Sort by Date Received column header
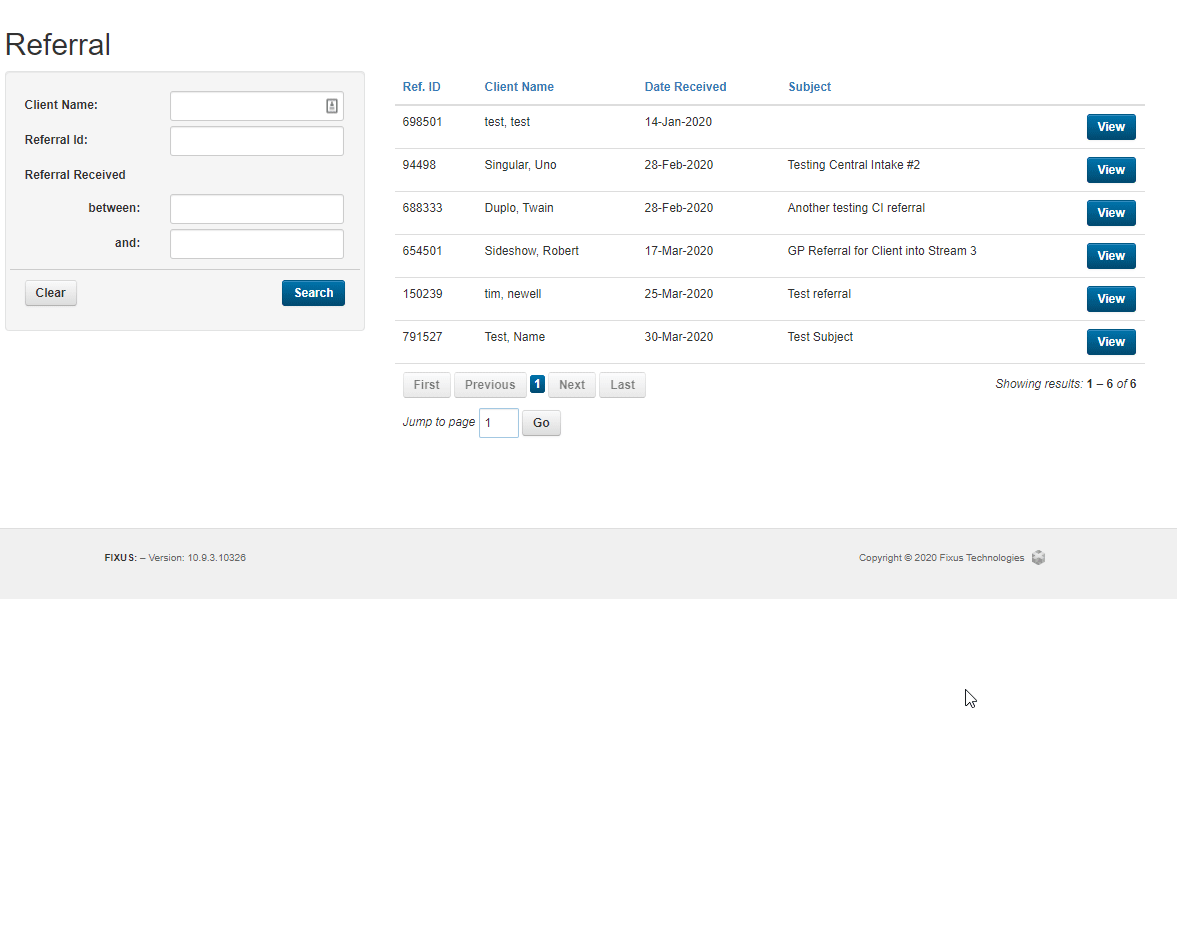 pyautogui.click(x=685, y=87)
